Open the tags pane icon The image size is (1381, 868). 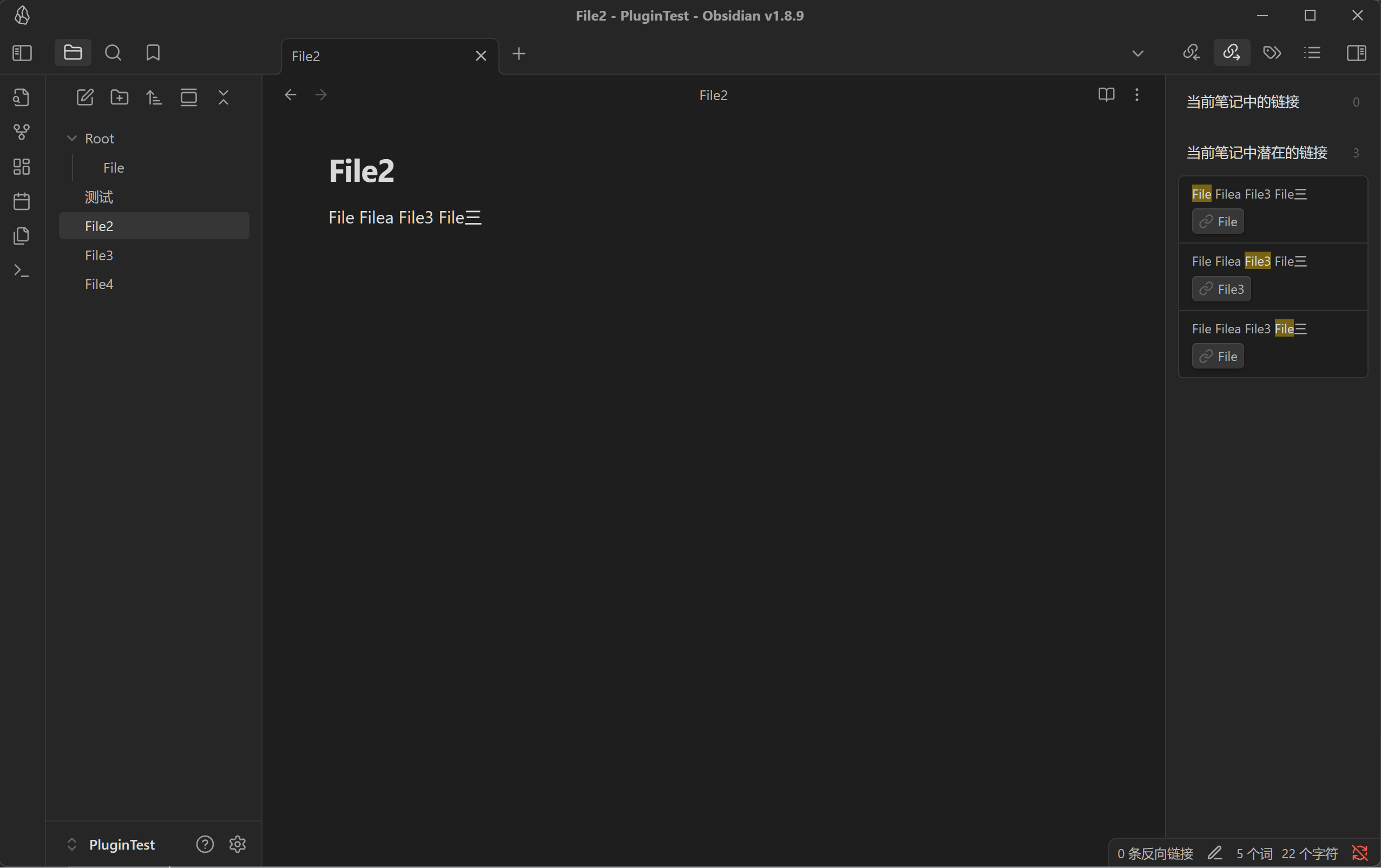1272,53
